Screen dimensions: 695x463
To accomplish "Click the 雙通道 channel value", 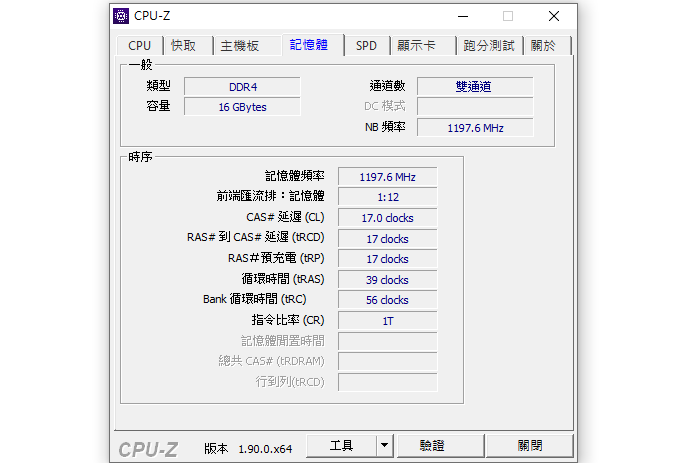I will tap(475, 87).
